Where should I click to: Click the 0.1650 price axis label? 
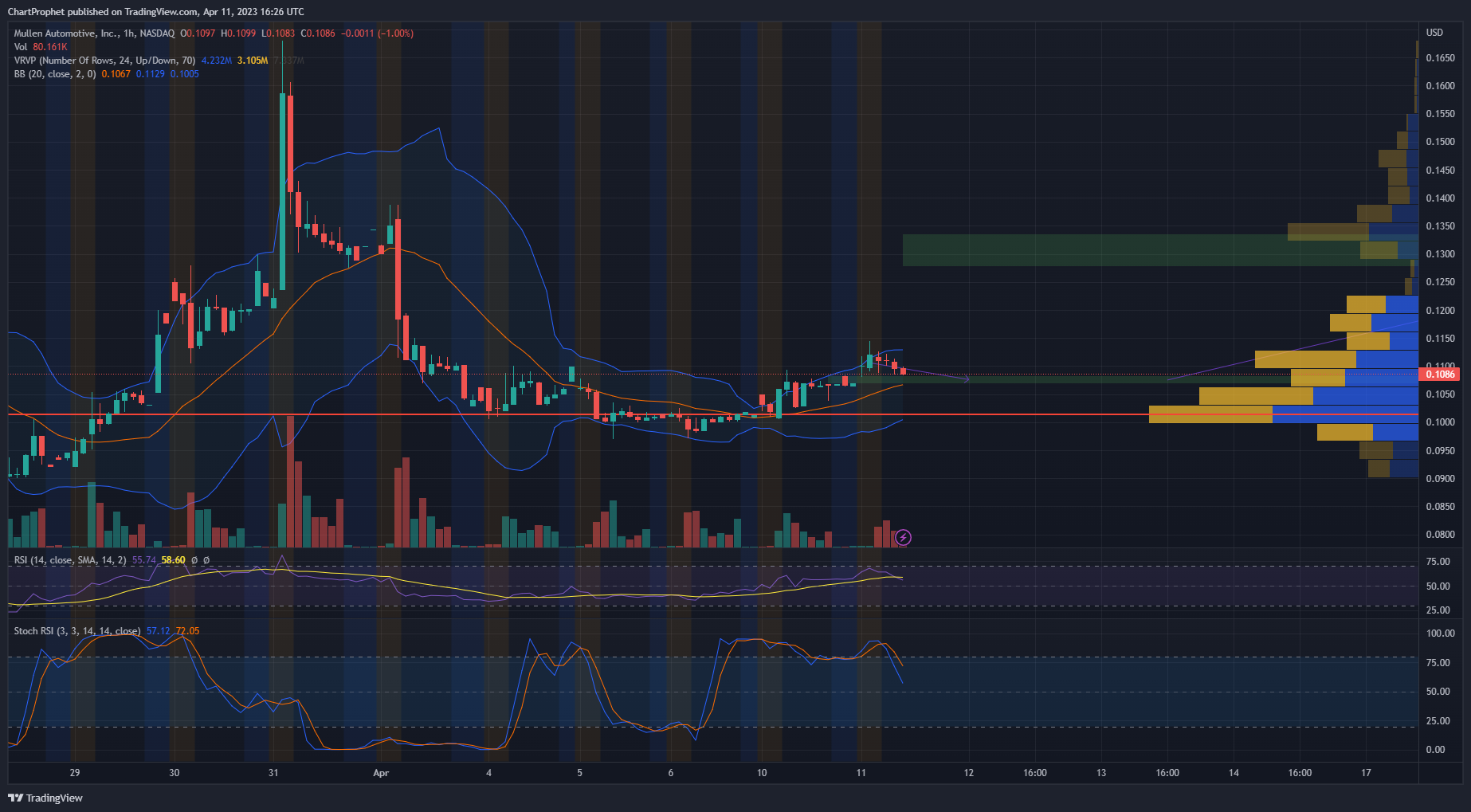pyautogui.click(x=1440, y=57)
